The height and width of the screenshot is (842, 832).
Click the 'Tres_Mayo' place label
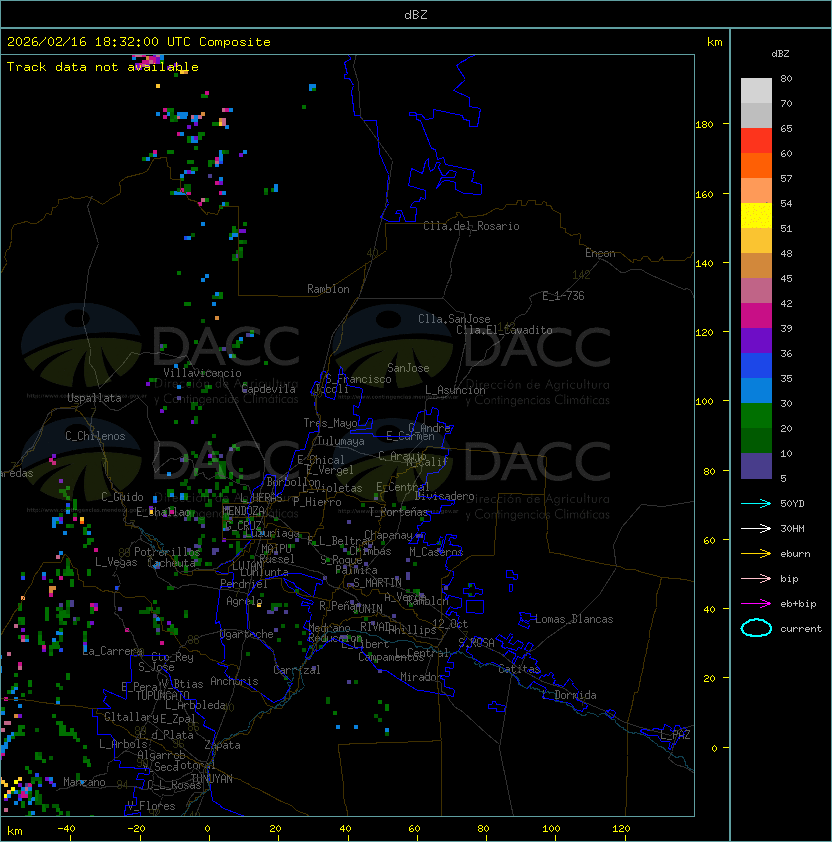[x=330, y=423]
